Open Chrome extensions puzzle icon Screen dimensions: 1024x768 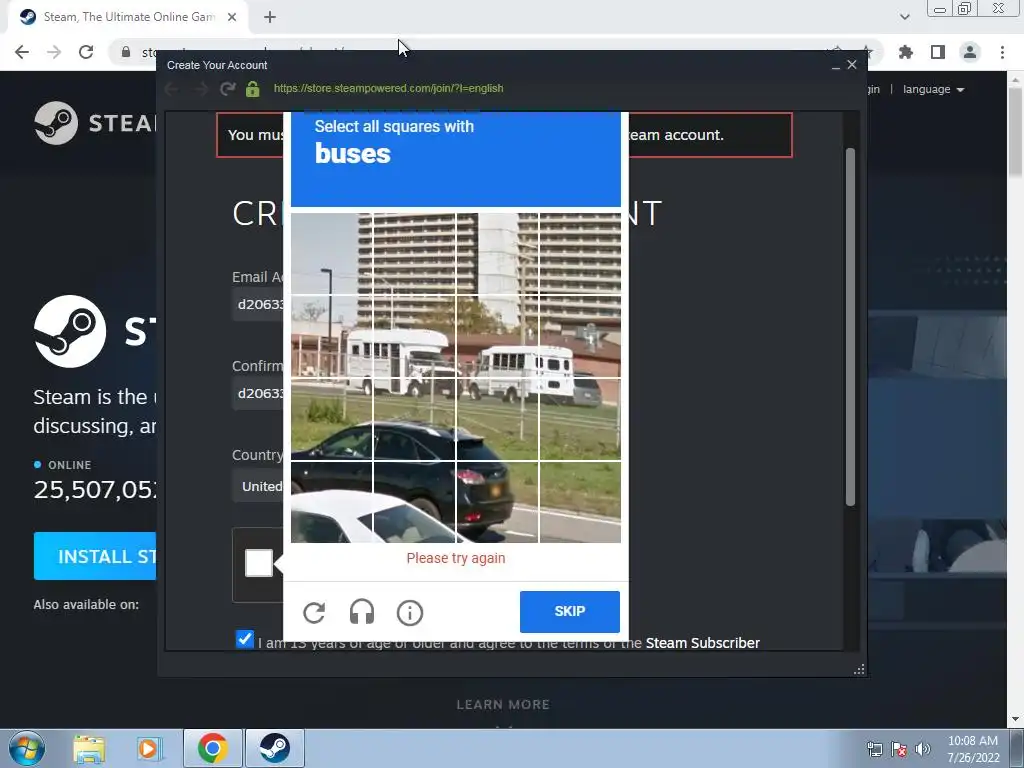(x=906, y=52)
